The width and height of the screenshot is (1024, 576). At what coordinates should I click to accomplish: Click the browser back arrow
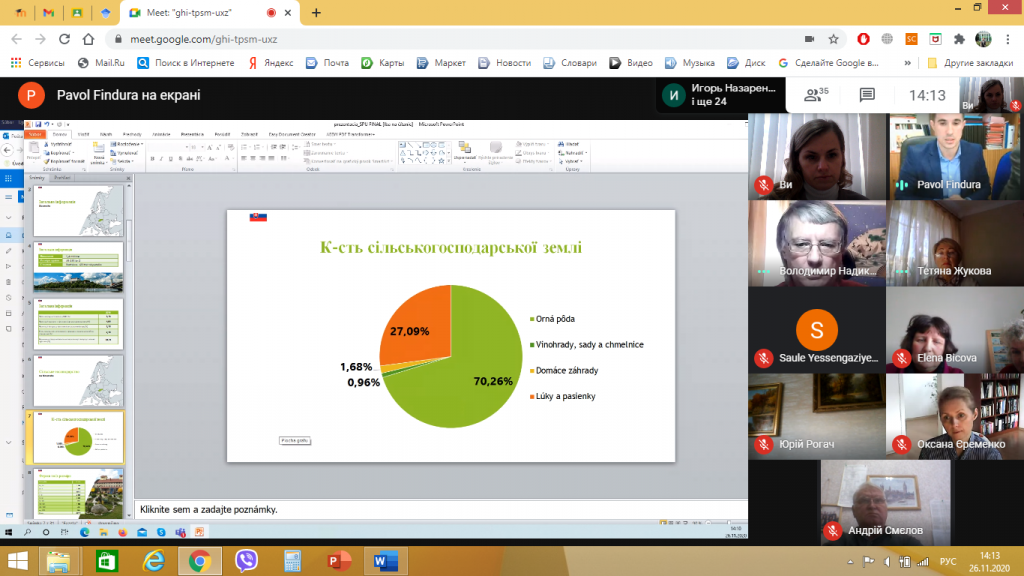[x=16, y=39]
